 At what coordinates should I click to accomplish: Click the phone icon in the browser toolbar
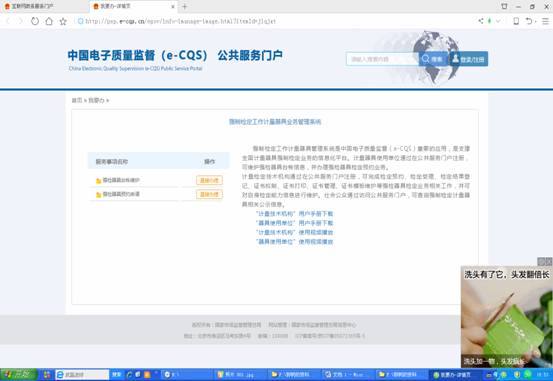(516, 21)
